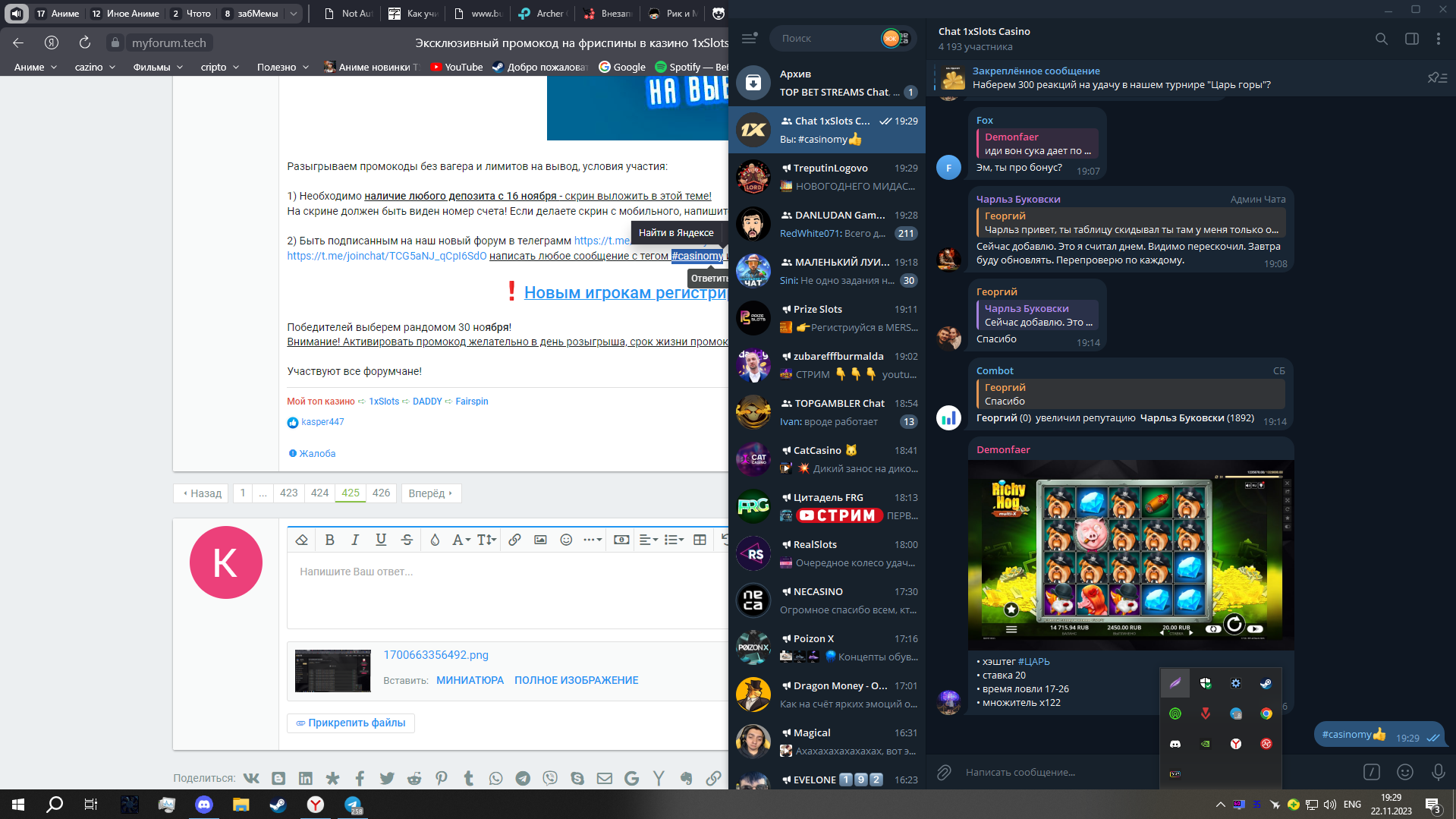Open the Аниме tab group
The width and height of the screenshot is (1456, 819).
57,13
